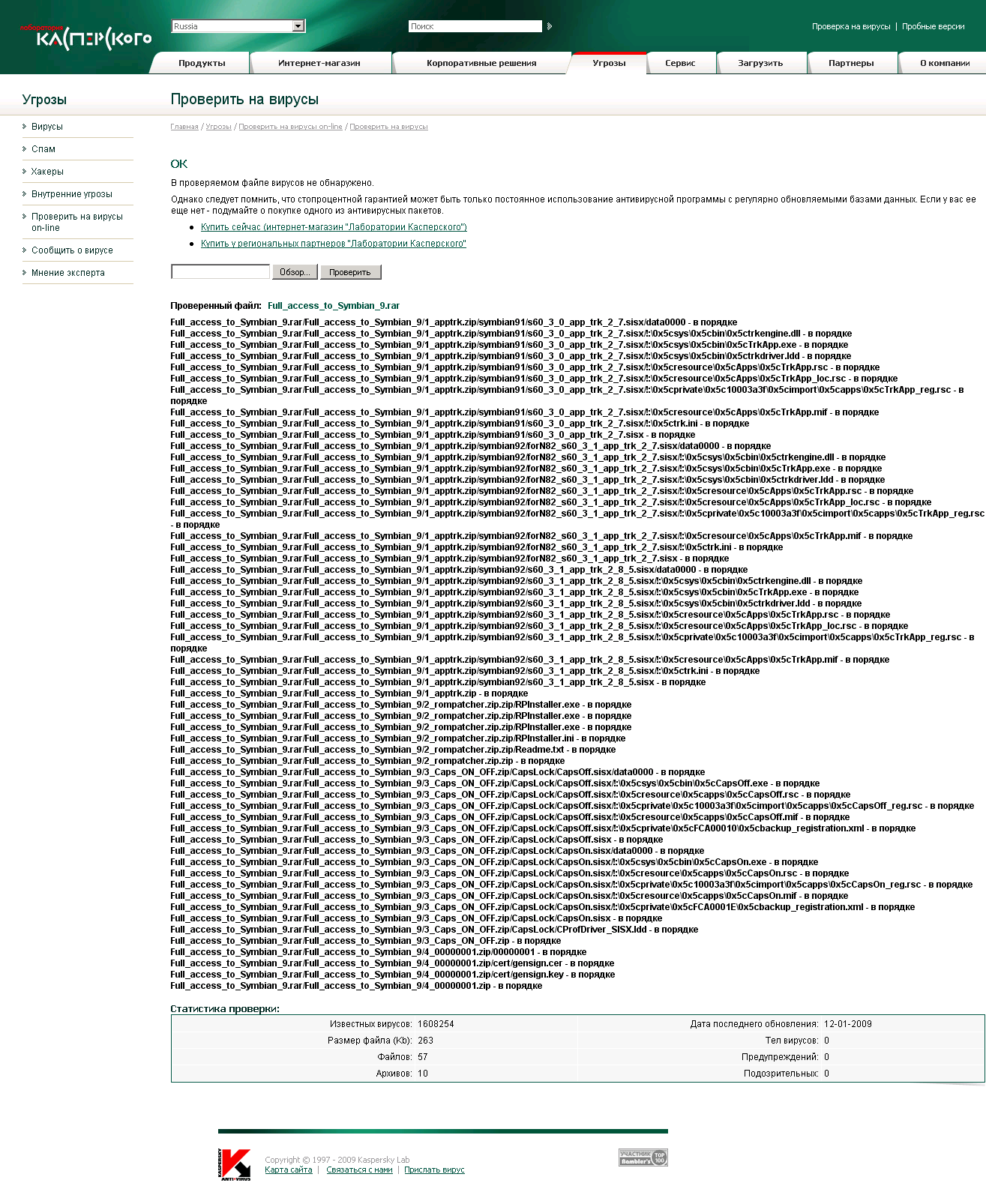Follow the Купить у региональных партнеров link

click(334, 244)
